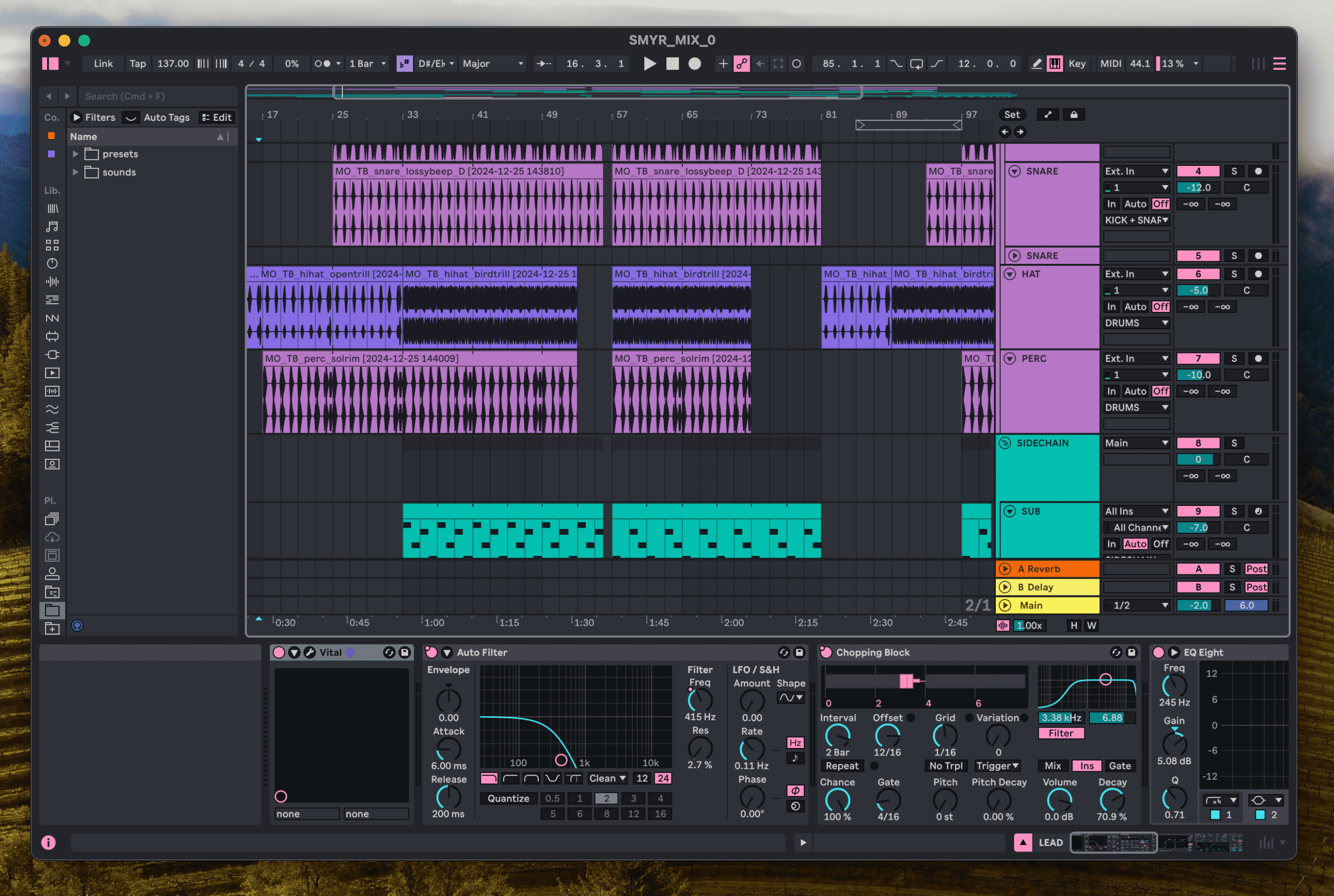Open the 1 Bar quantization dropdown
This screenshot has width=1334, height=896.
pos(367,63)
